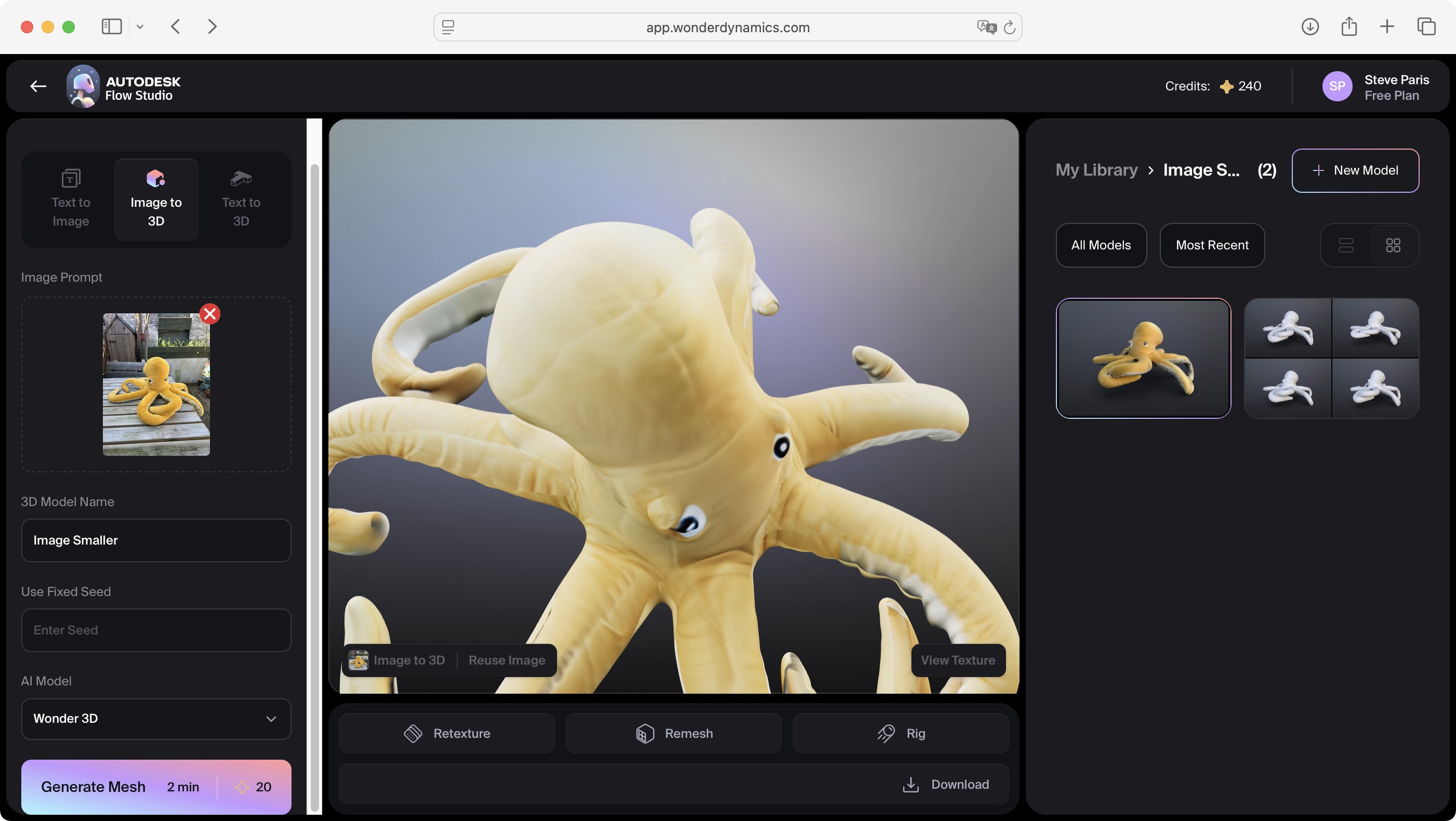Open the Image S... breadcrumb item
1456x821 pixels.
click(1200, 169)
